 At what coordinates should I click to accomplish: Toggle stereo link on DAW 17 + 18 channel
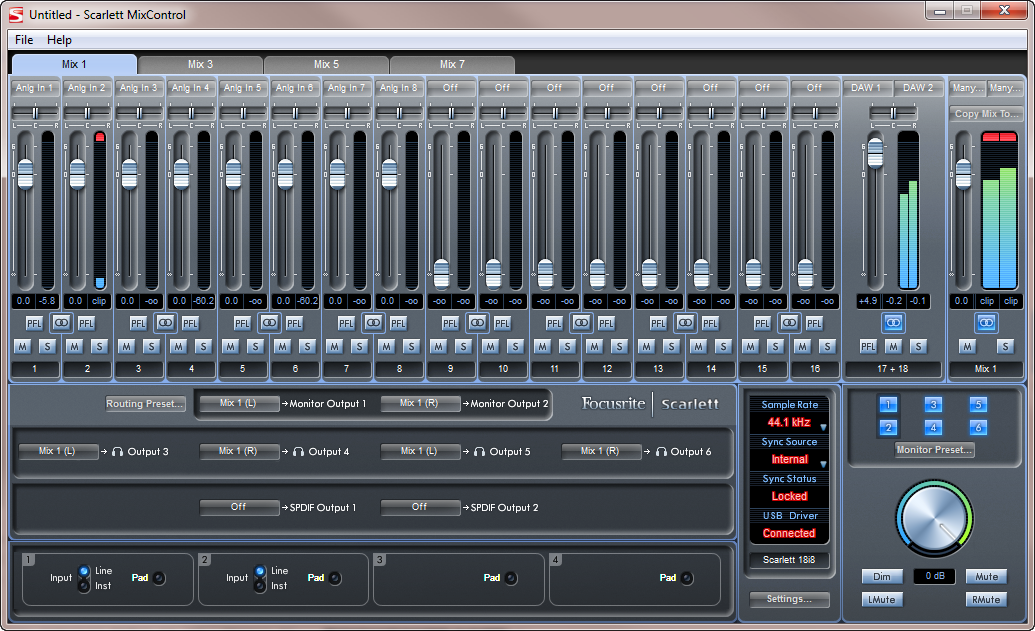pyautogui.click(x=893, y=323)
